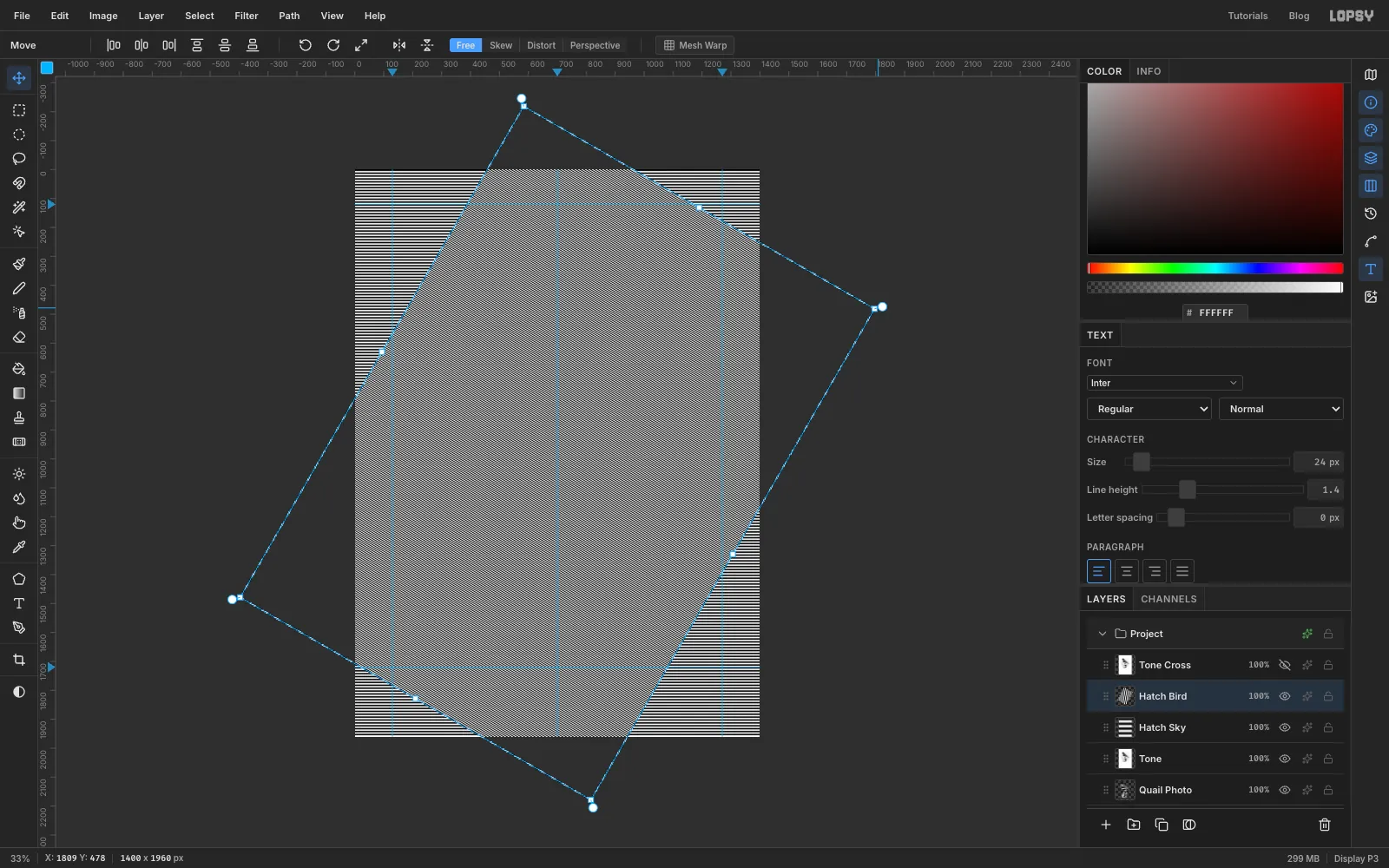Click the trash icon to delete layer
Image resolution: width=1389 pixels, height=868 pixels.
click(1325, 825)
